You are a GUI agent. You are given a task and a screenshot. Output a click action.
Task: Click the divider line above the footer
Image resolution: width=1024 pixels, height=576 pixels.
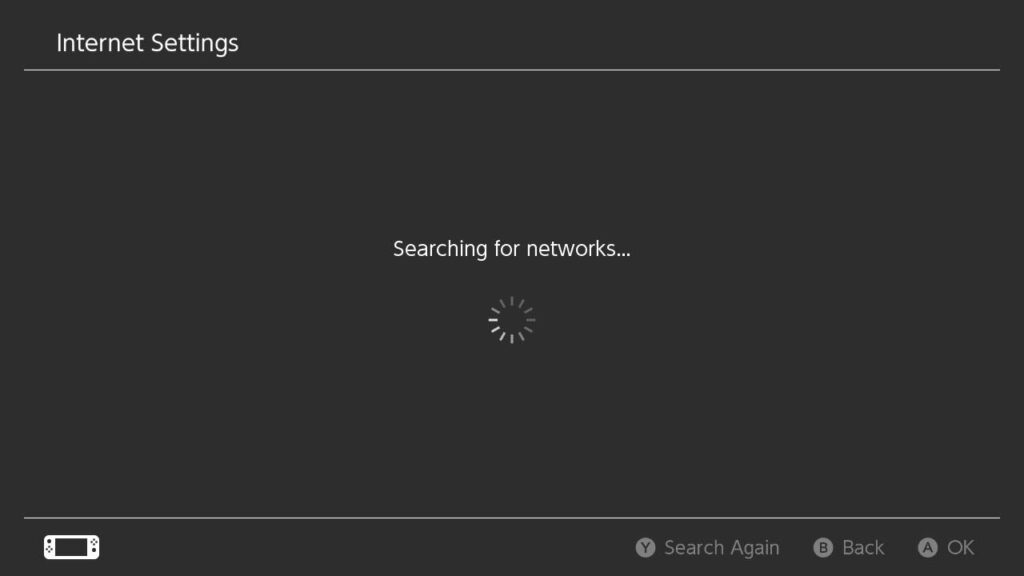coord(512,518)
